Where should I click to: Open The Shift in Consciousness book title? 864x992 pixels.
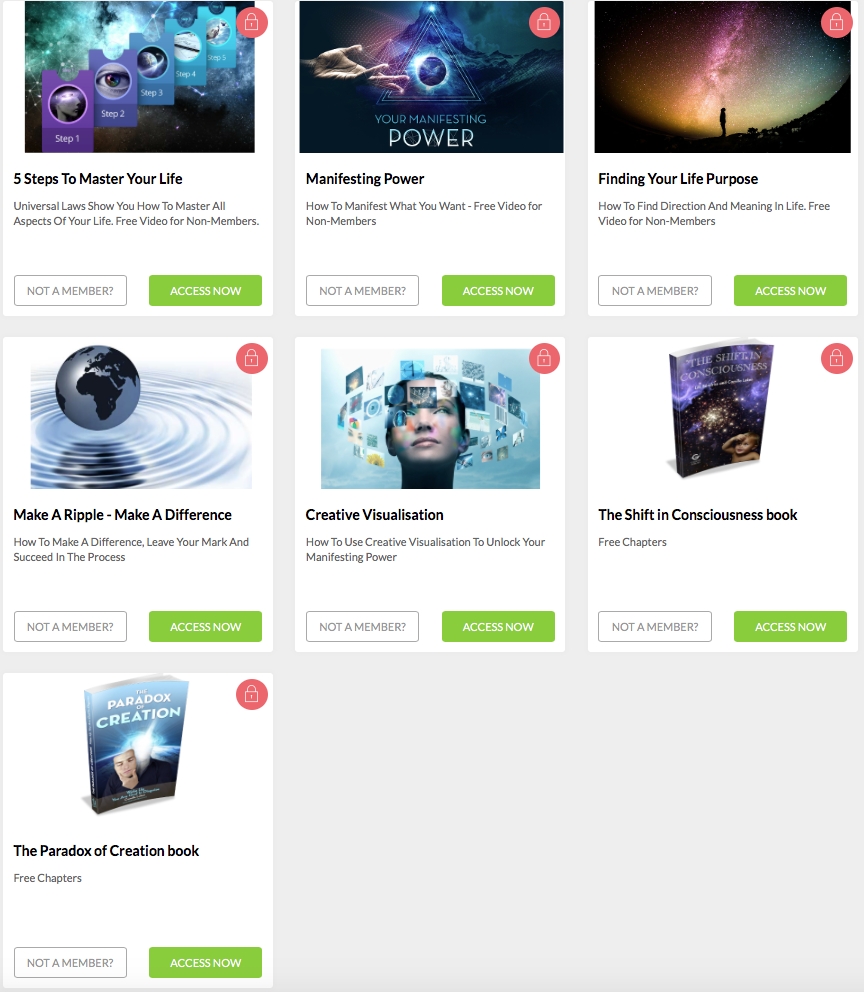698,515
